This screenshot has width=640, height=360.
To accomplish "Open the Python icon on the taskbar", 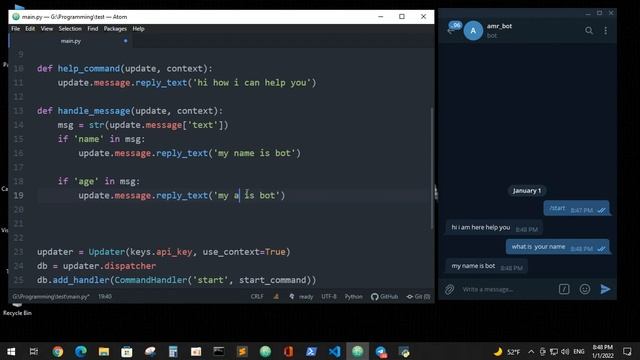I will tap(404, 351).
